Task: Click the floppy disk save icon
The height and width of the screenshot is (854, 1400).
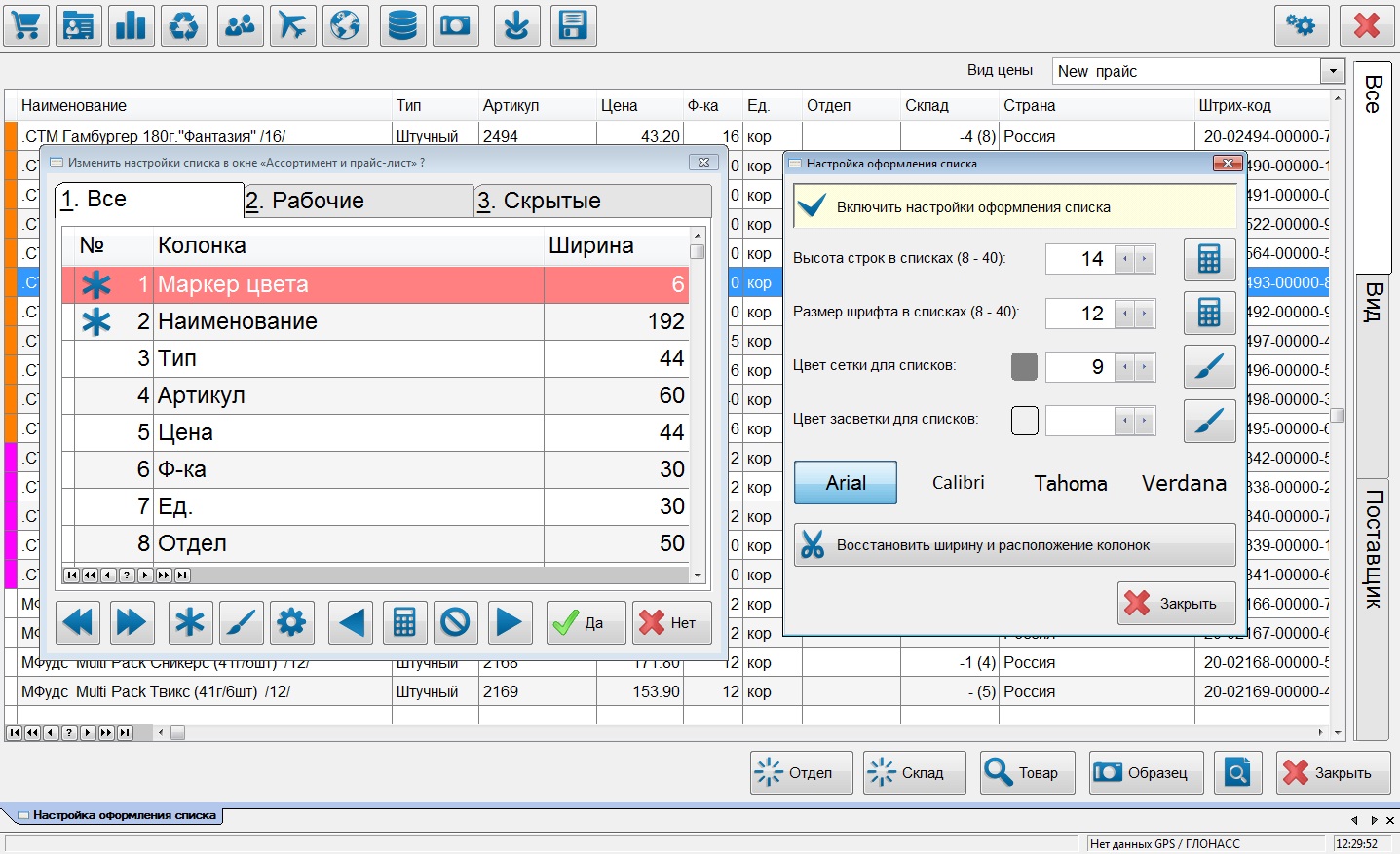Action: coord(573,25)
